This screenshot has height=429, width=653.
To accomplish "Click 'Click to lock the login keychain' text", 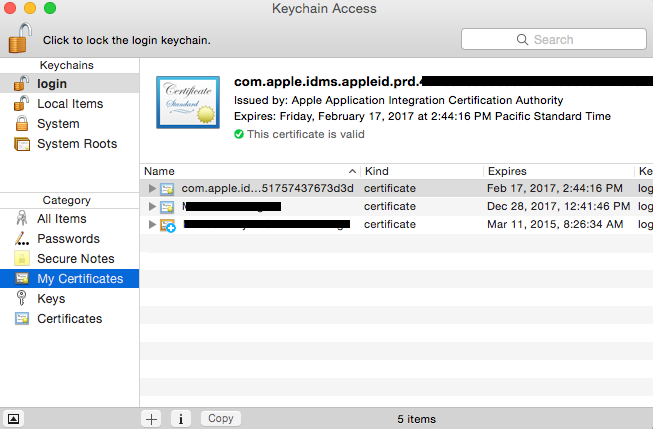I will coord(127,40).
